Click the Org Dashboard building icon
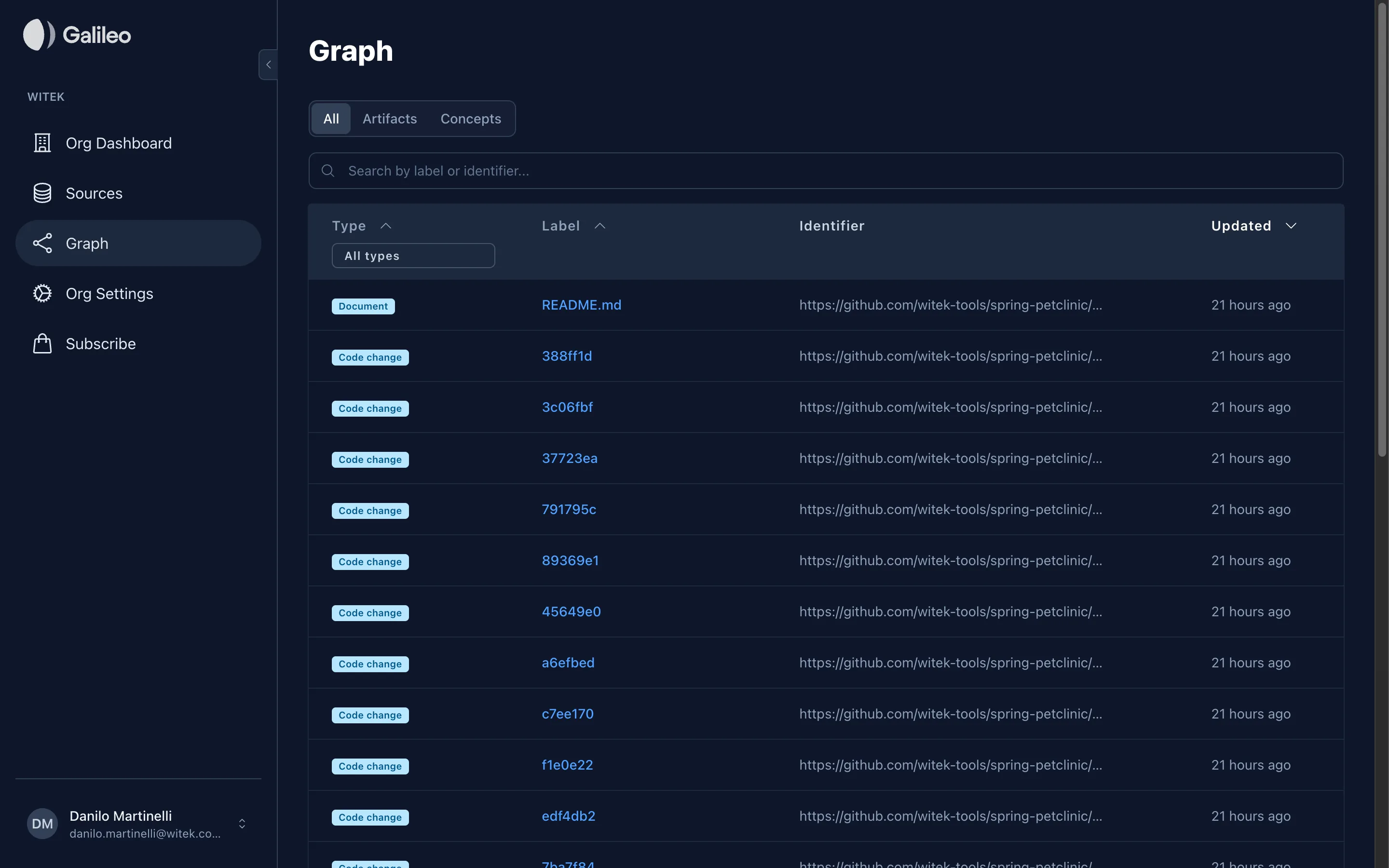The width and height of the screenshot is (1389, 868). (x=42, y=143)
